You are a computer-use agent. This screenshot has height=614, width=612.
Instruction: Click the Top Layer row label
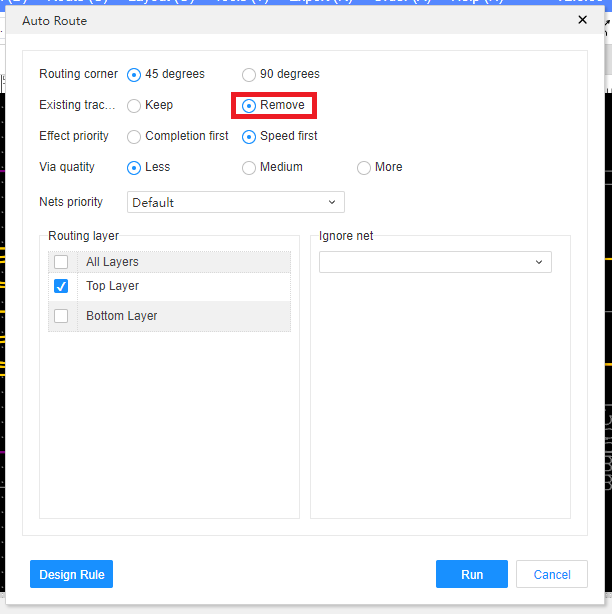112,286
